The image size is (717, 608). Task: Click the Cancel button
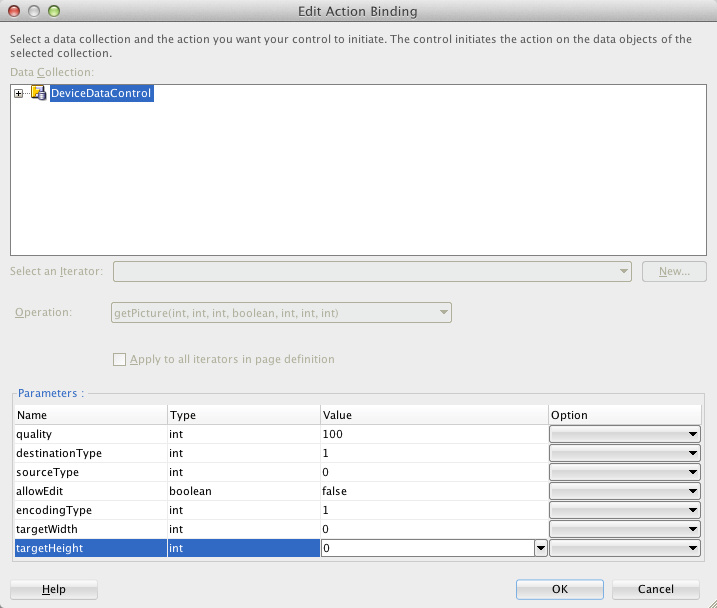pyautogui.click(x=656, y=590)
